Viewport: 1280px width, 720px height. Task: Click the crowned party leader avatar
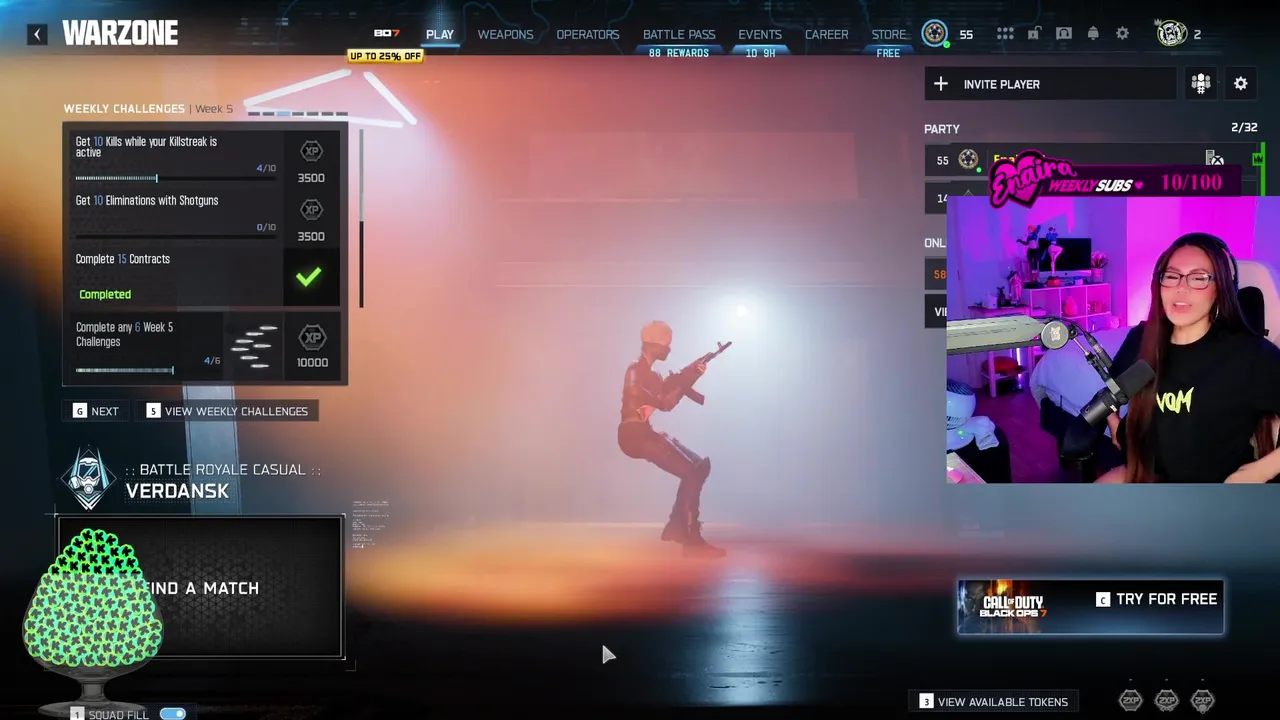click(x=1171, y=33)
